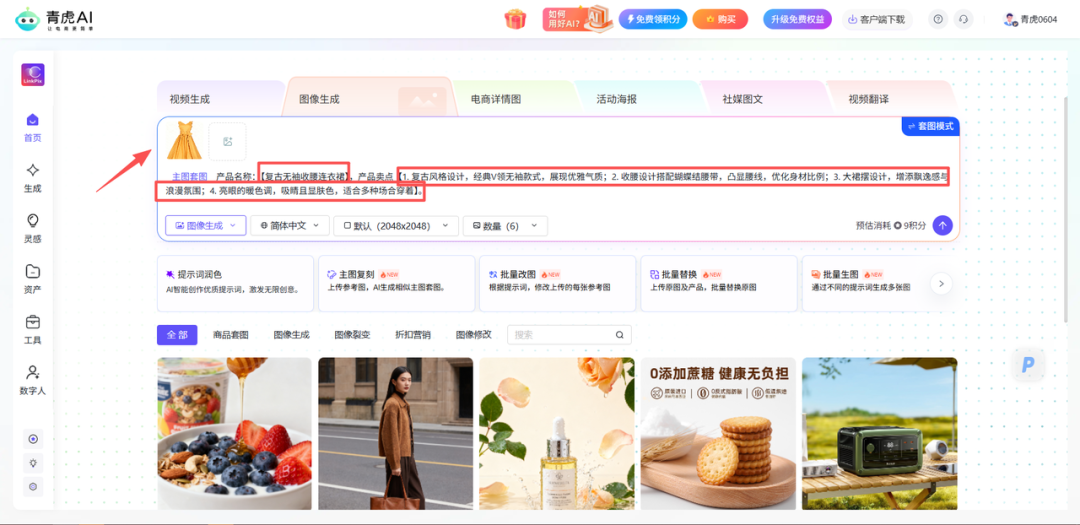Open the green power station image
This screenshot has height=525, width=1080.
pos(880,433)
